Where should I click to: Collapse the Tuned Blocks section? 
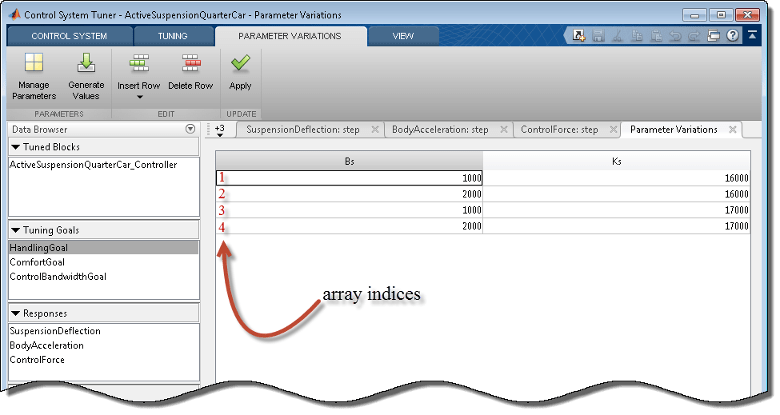pyautogui.click(x=15, y=147)
